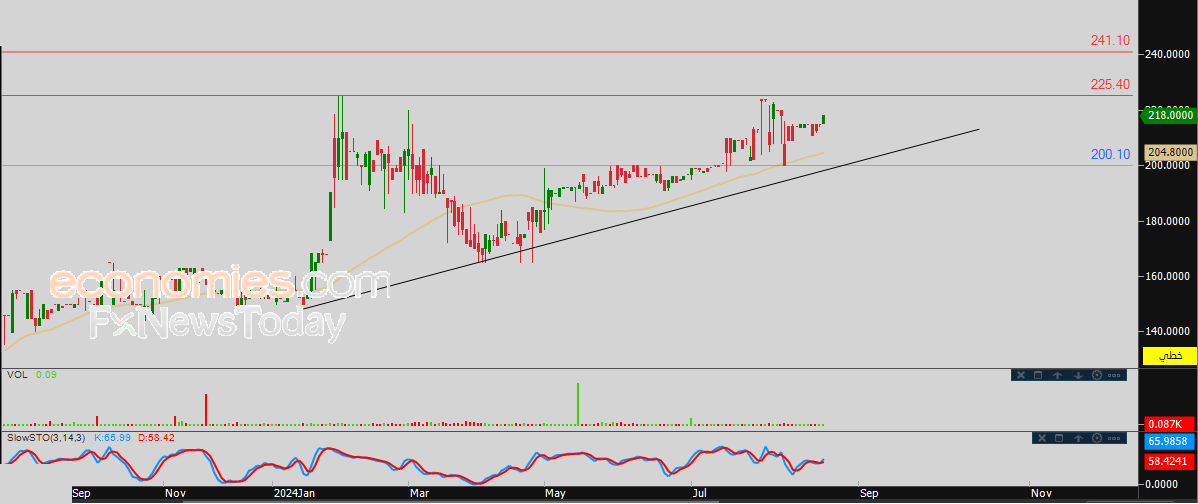
Task: Click the 180.0000 price axis label
Action: (x=1167, y=221)
